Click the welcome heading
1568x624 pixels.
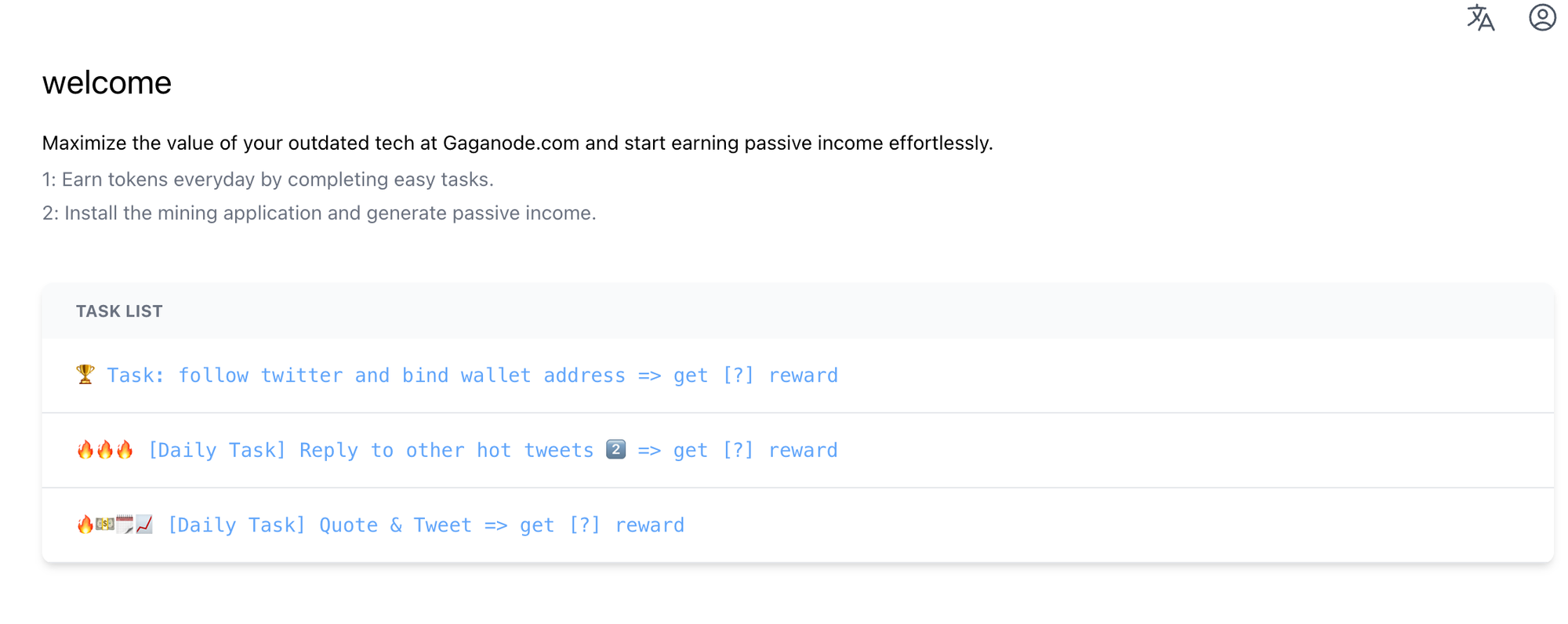click(x=107, y=83)
